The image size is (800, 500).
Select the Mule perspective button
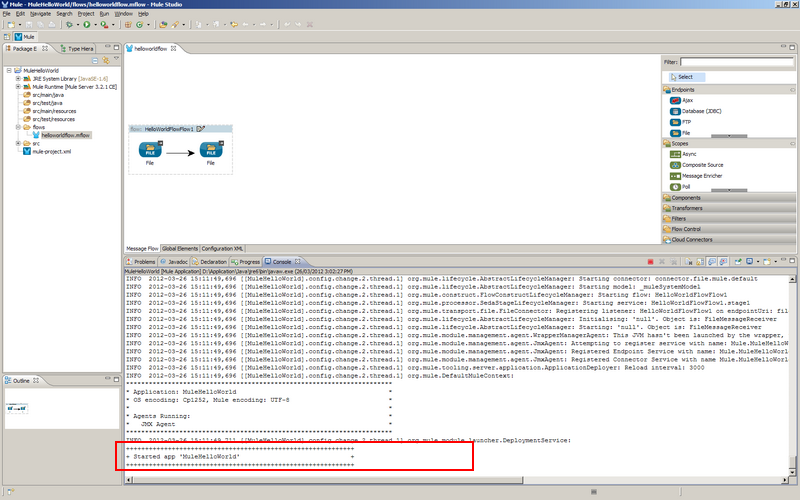click(24, 37)
